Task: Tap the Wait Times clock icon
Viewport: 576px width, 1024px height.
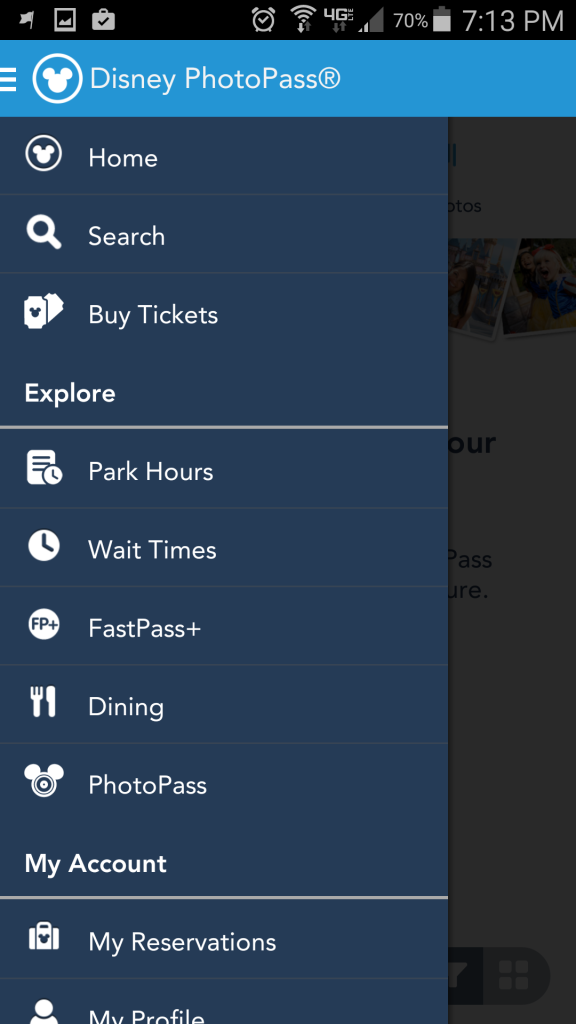Action: (44, 545)
